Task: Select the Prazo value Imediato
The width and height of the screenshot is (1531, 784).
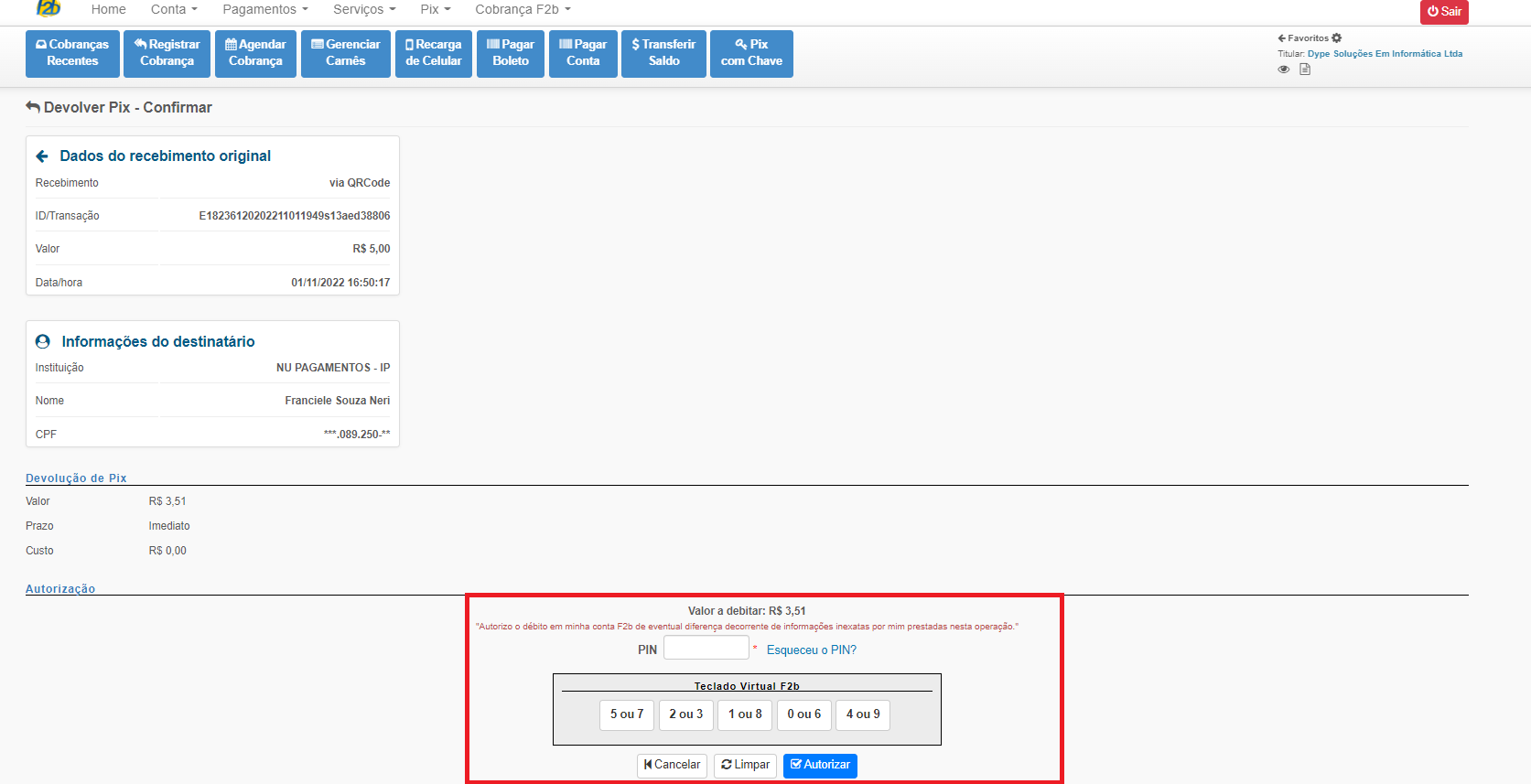Action: click(x=169, y=526)
